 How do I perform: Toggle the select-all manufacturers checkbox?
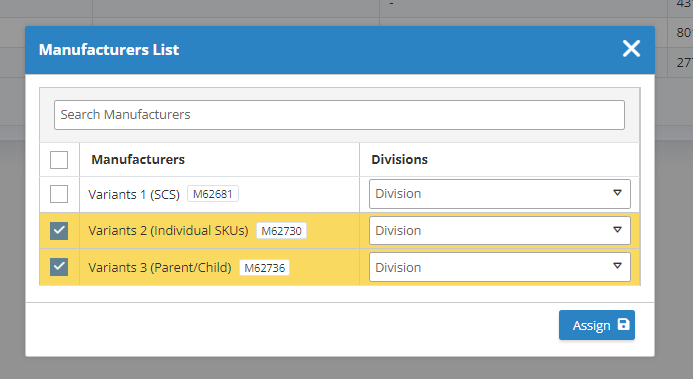59,160
